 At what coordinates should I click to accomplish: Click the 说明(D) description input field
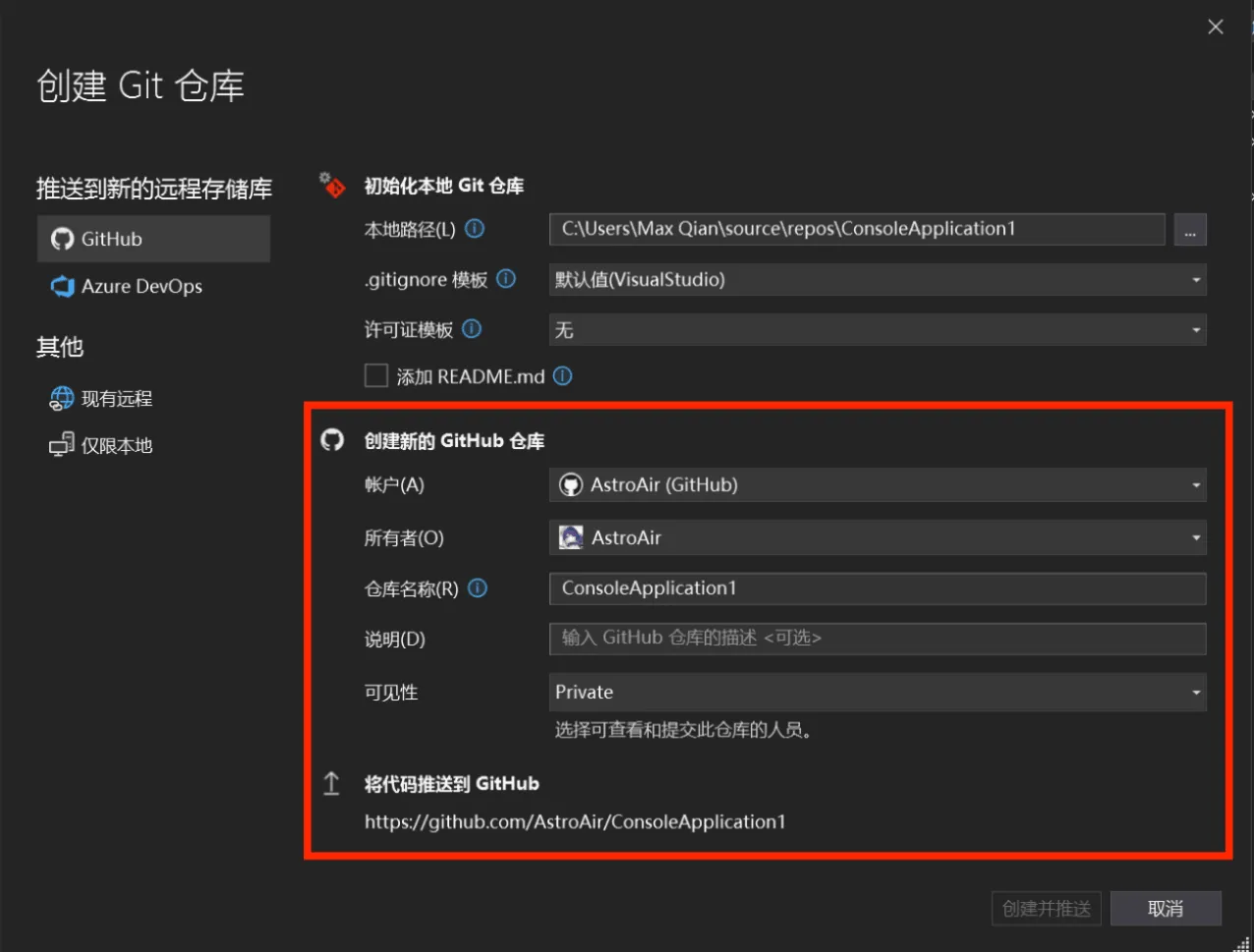877,639
